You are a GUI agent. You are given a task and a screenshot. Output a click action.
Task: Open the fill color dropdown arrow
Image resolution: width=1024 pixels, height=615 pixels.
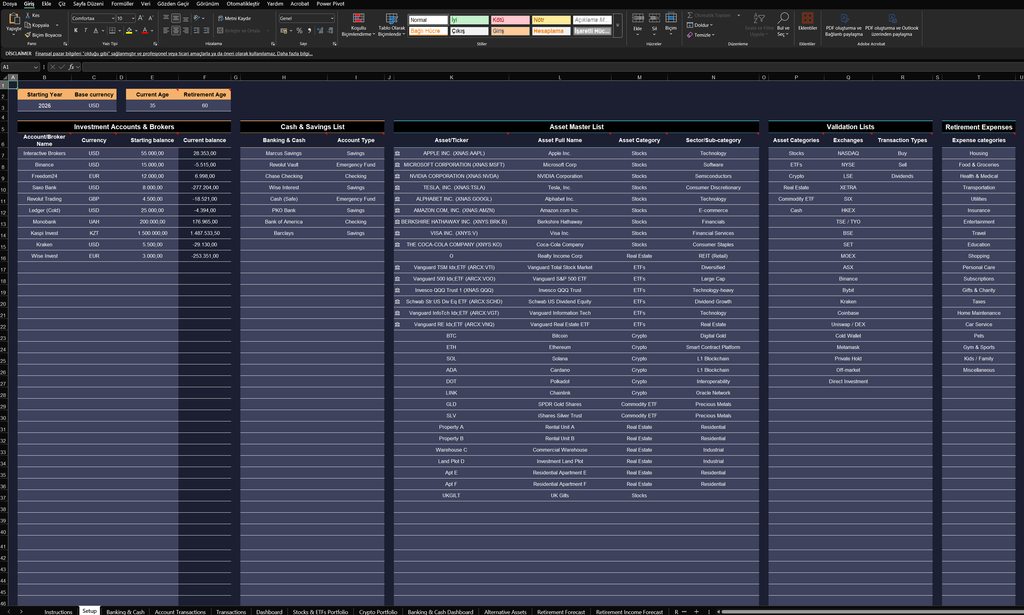(x=136, y=31)
